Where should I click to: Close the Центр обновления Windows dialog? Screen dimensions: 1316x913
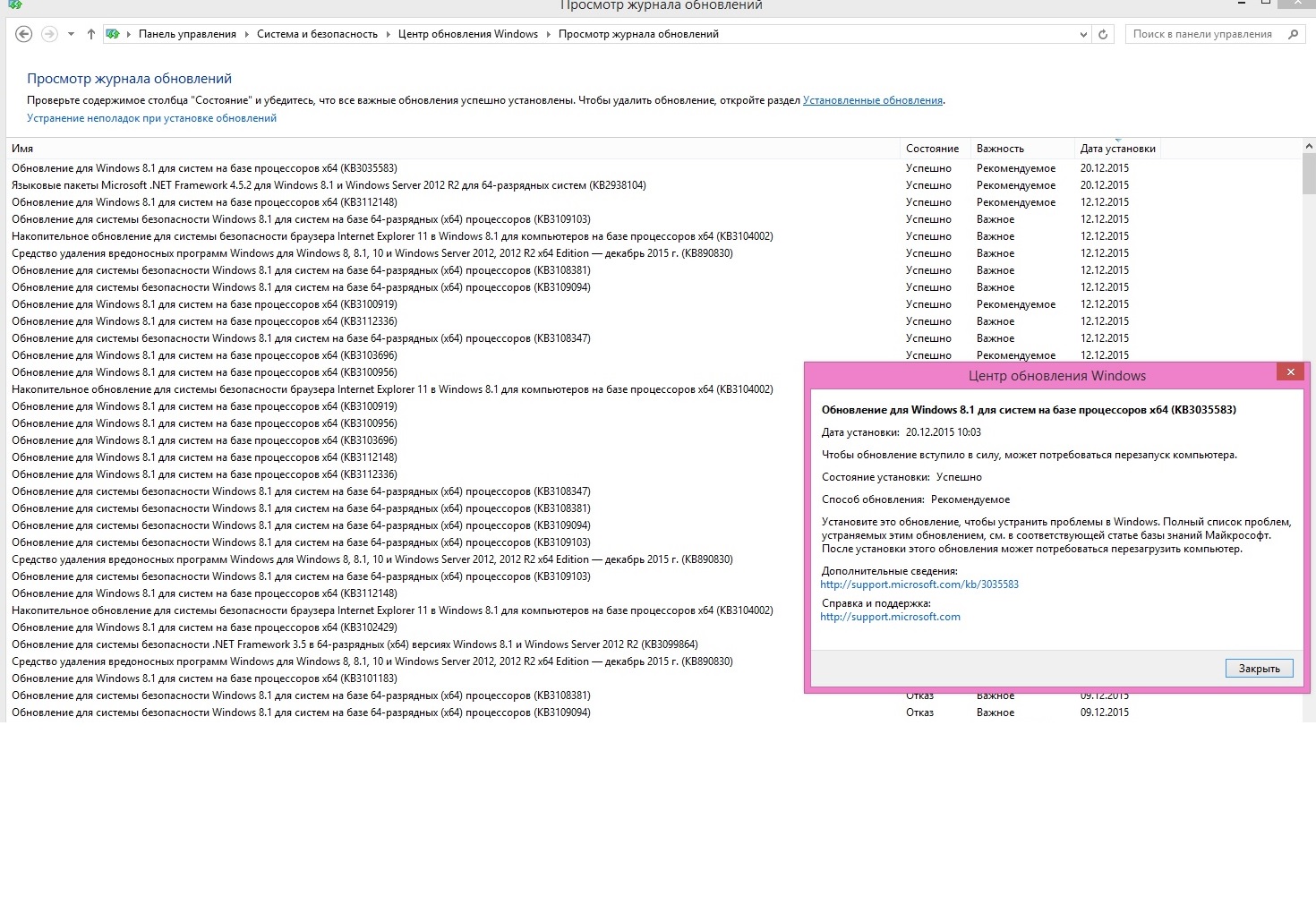pos(1290,372)
